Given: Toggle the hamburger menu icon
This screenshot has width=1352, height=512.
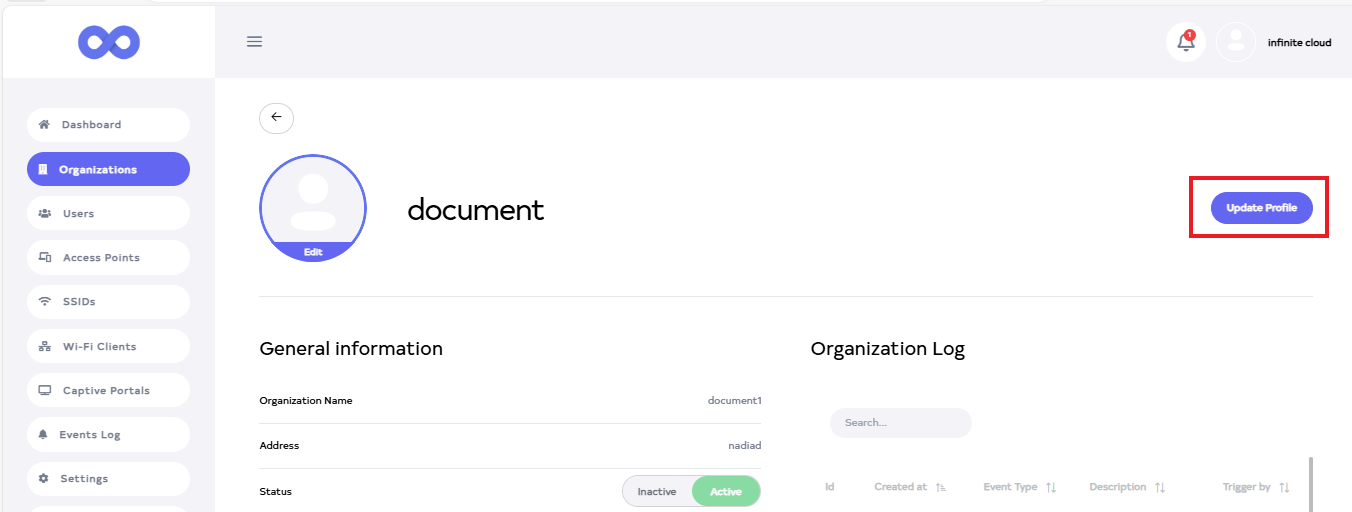Looking at the screenshot, I should click(255, 42).
